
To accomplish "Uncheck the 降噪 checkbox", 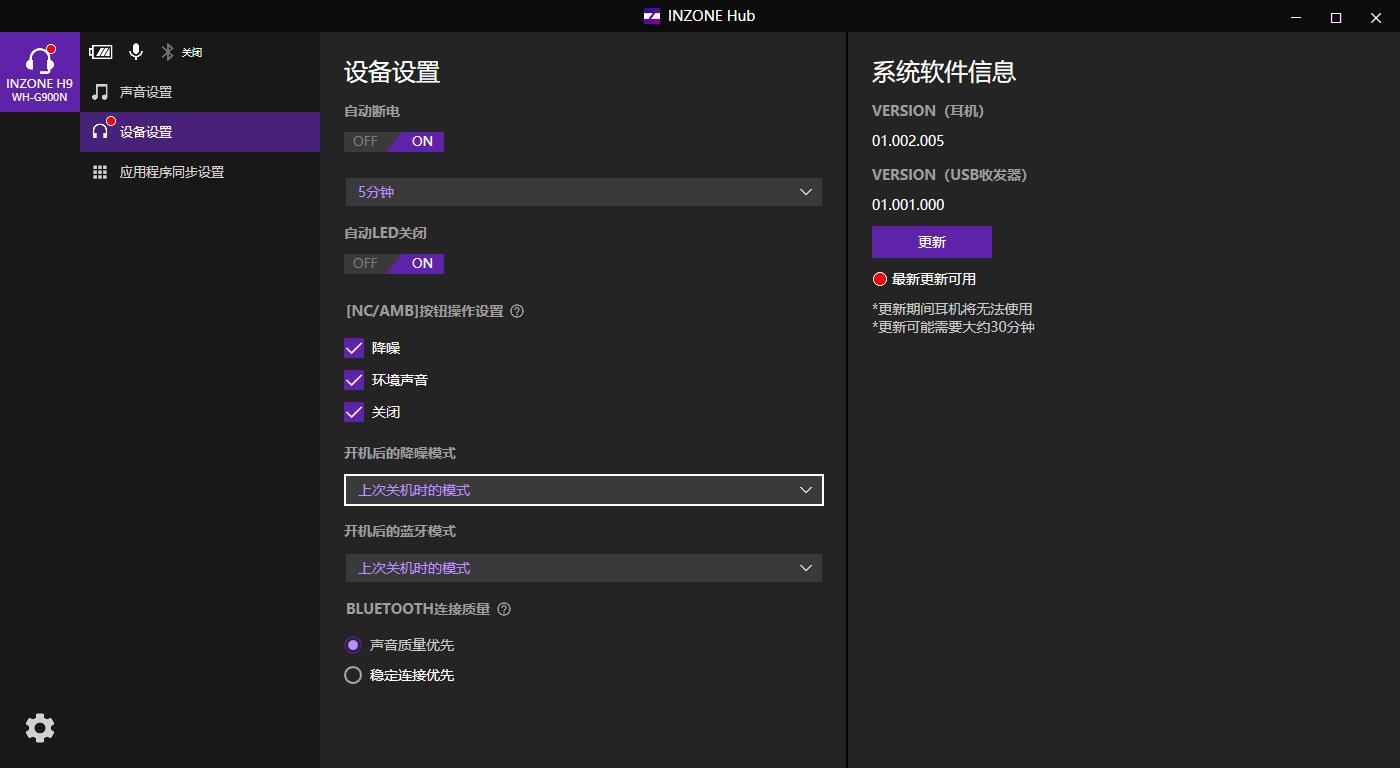I will point(354,348).
